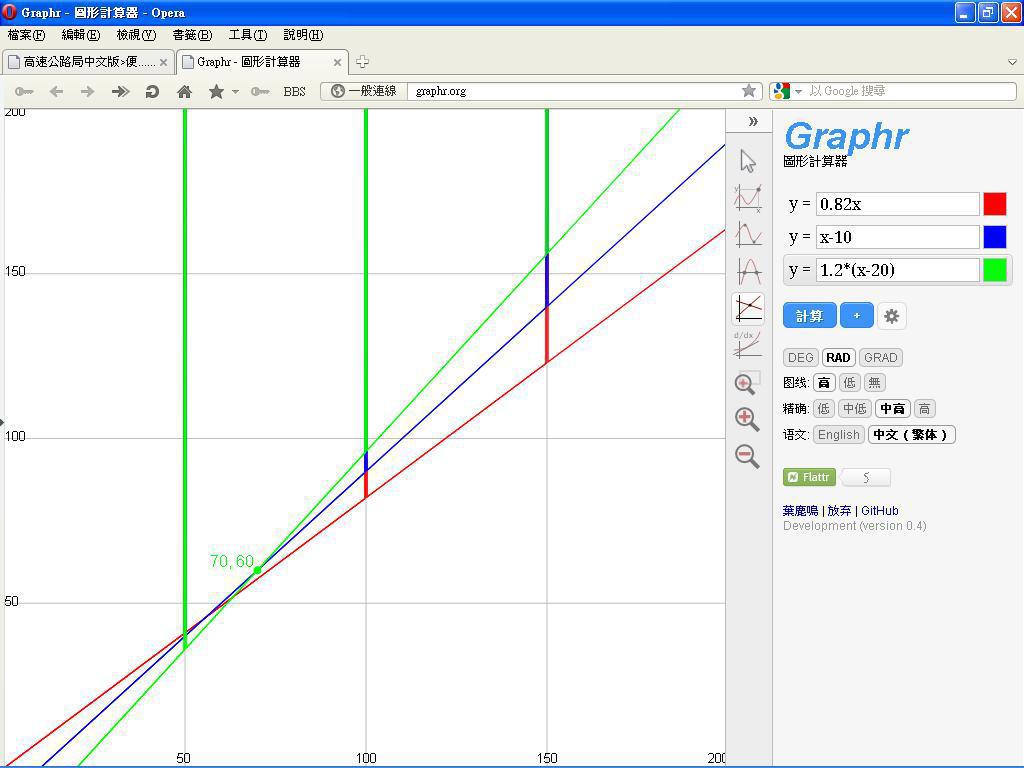The width and height of the screenshot is (1024, 768).
Task: Click the zoom-out magnifier with minus
Action: coord(747,455)
